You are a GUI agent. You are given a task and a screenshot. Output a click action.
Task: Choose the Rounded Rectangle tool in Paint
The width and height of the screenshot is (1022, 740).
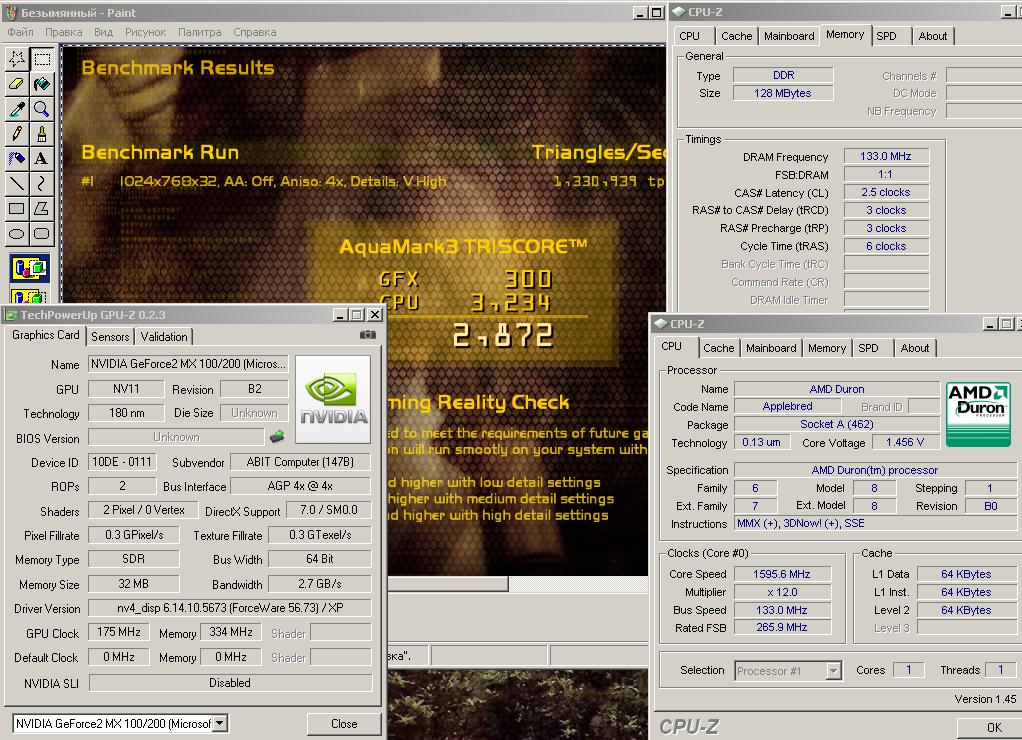pos(42,233)
